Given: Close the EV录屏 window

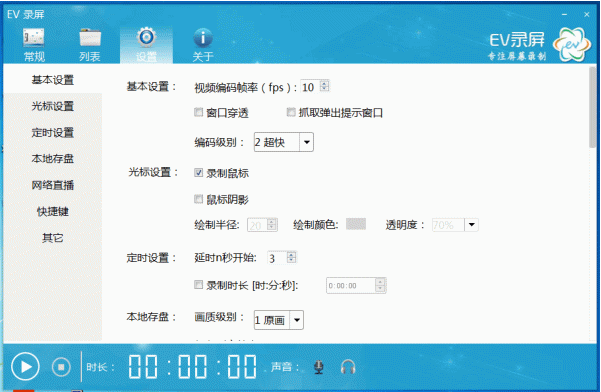Looking at the screenshot, I should pyautogui.click(x=586, y=15).
